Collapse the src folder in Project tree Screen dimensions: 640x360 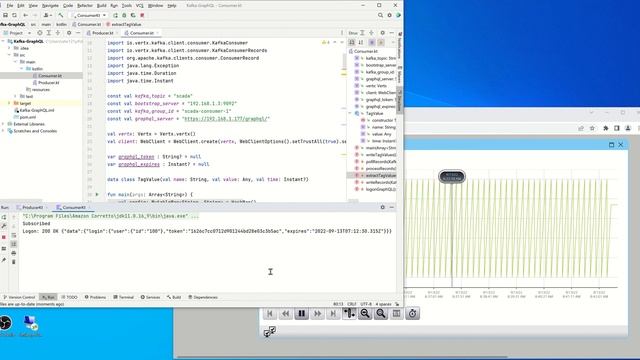tap(9, 55)
